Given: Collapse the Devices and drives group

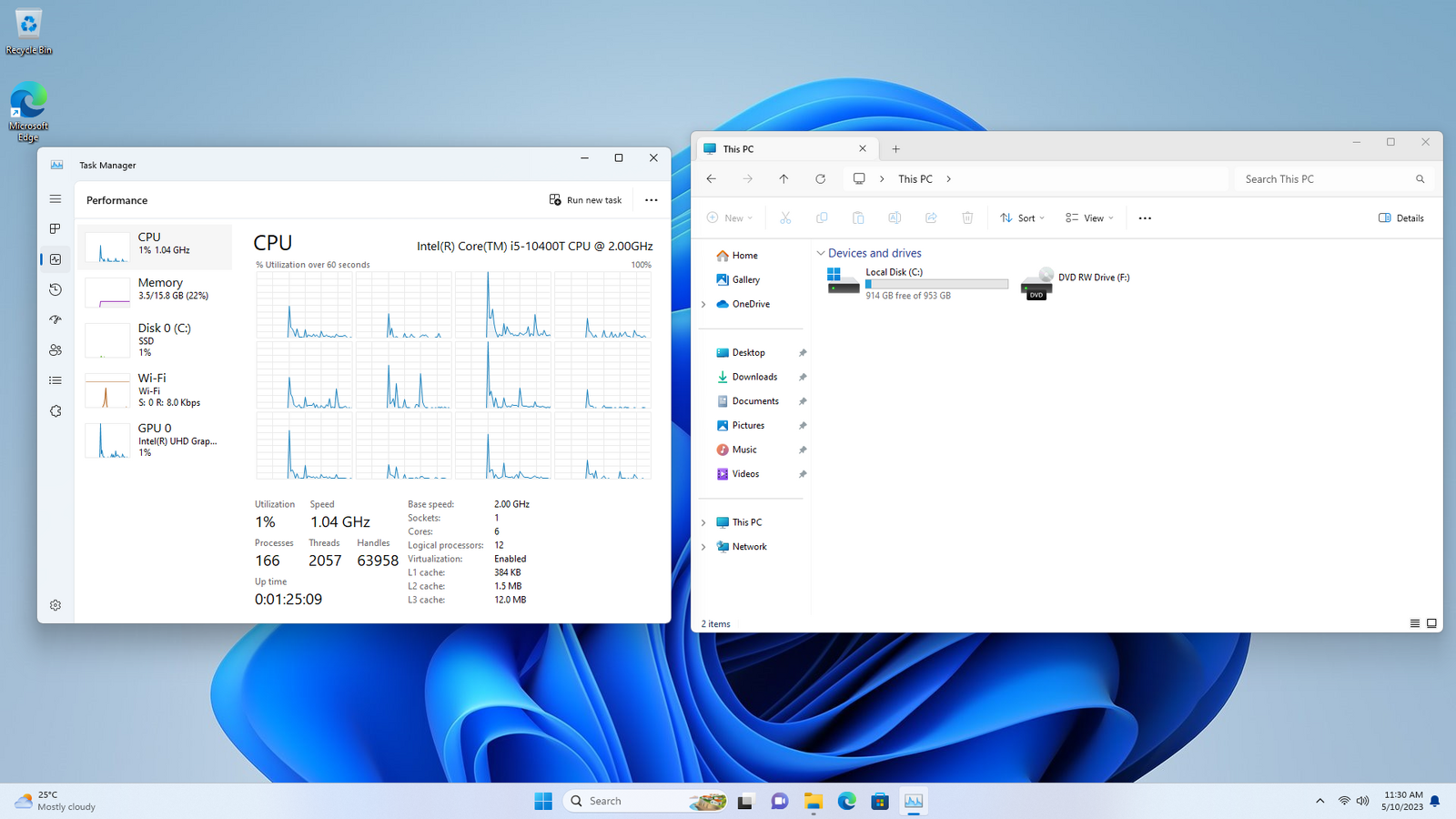Looking at the screenshot, I should pos(821,254).
